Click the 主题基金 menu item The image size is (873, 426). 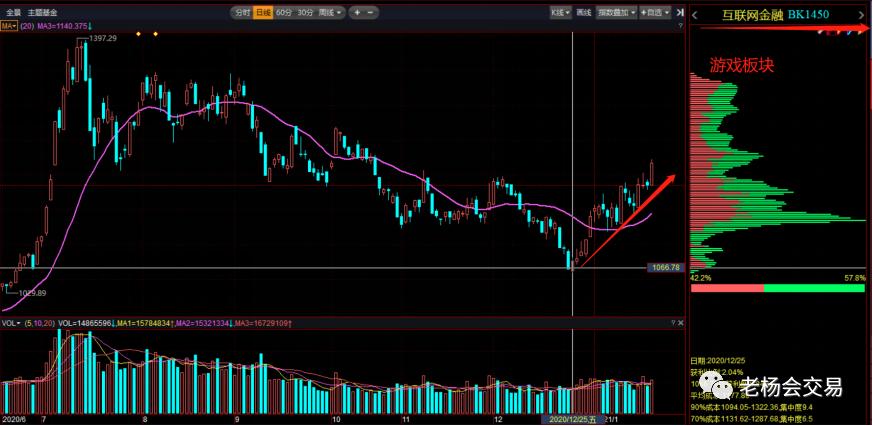(x=42, y=12)
